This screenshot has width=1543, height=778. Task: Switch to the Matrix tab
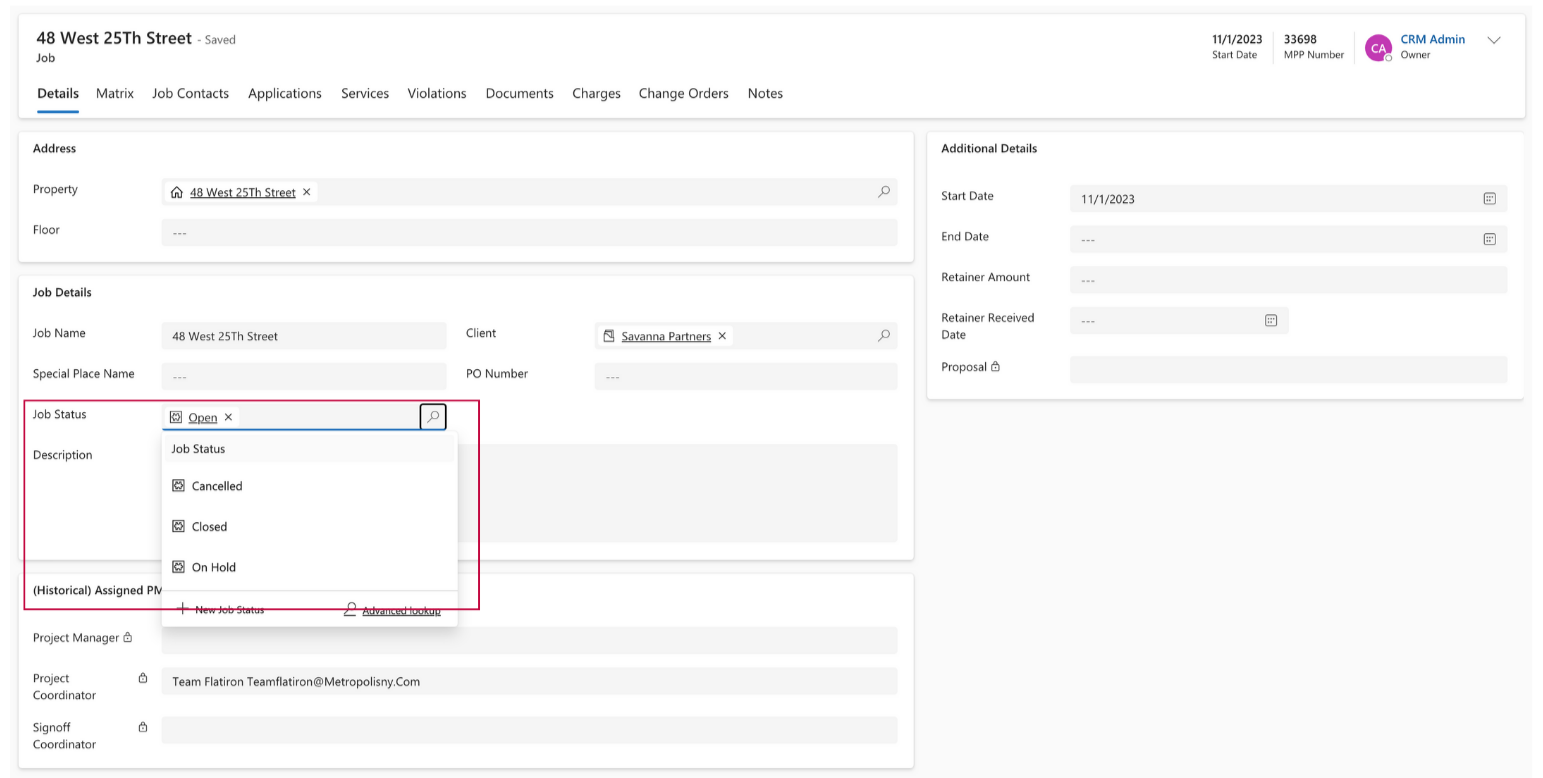point(115,93)
